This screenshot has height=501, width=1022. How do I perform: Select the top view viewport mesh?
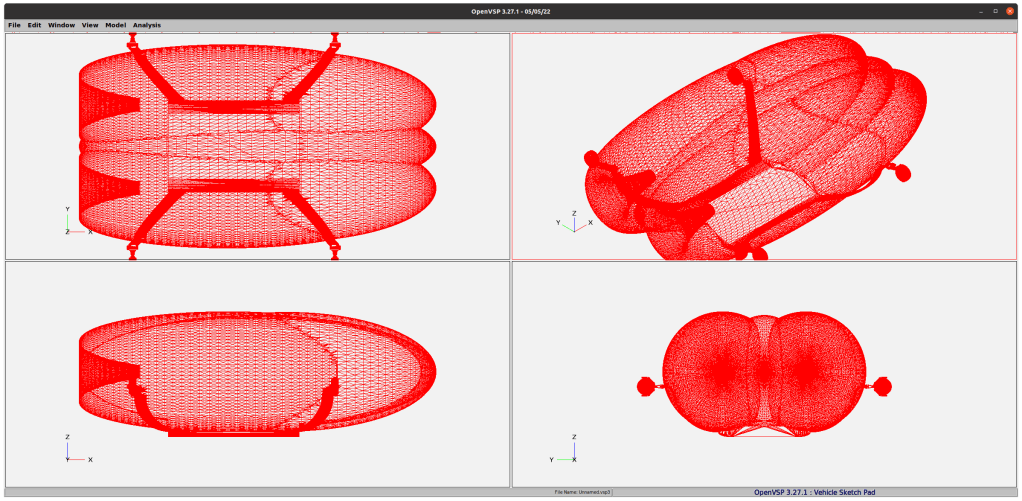[x=257, y=146]
